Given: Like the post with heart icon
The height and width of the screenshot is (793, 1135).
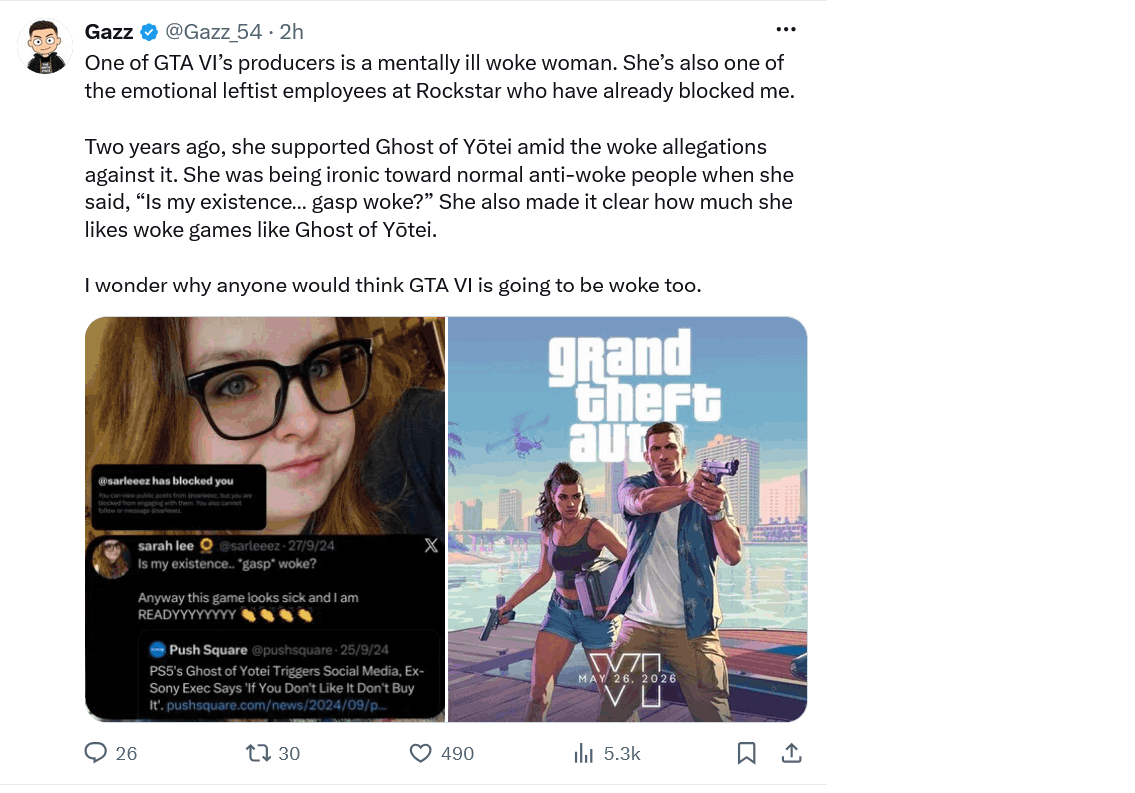Looking at the screenshot, I should coord(421,753).
